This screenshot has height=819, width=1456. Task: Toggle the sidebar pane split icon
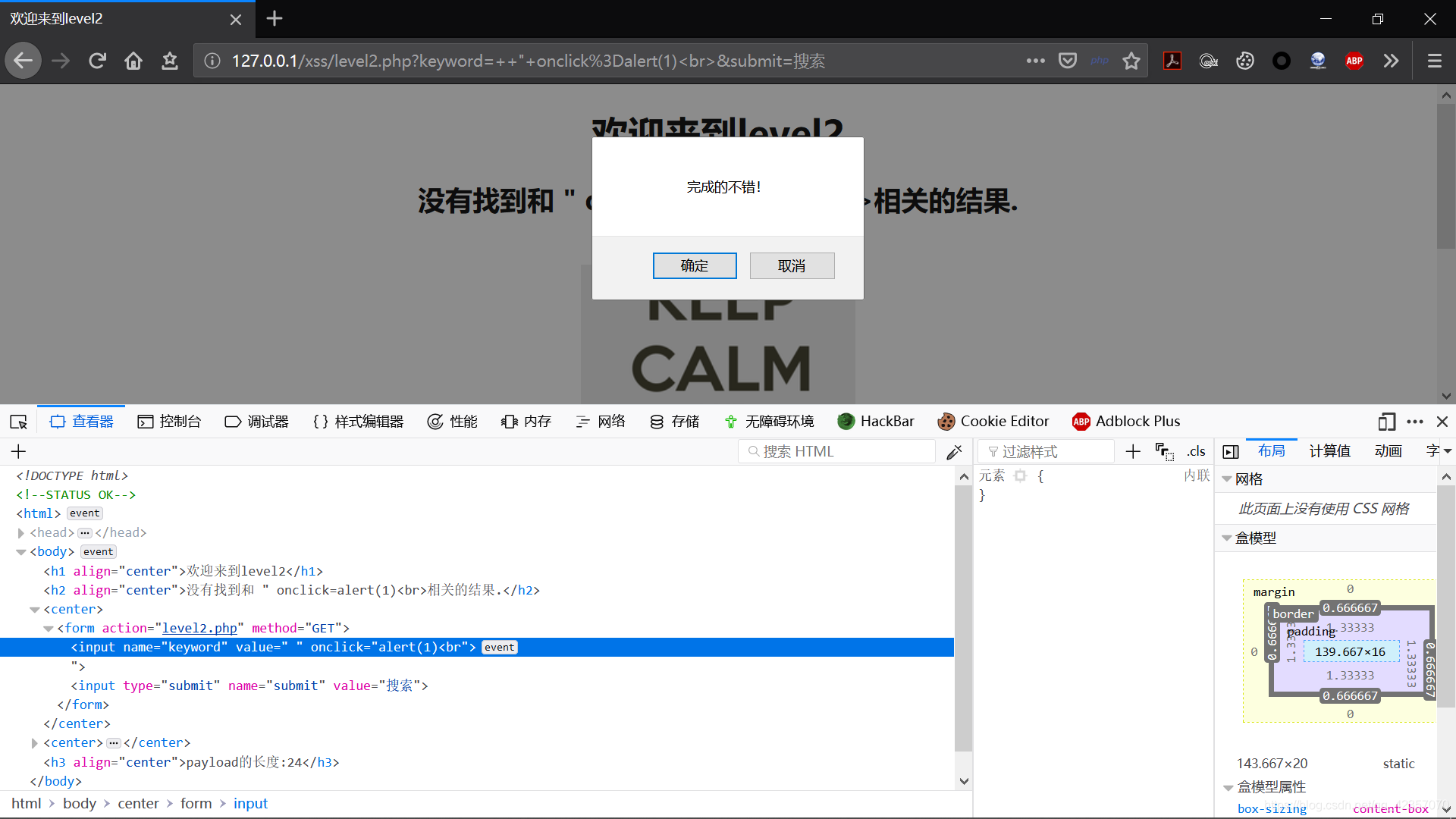pos(1231,452)
